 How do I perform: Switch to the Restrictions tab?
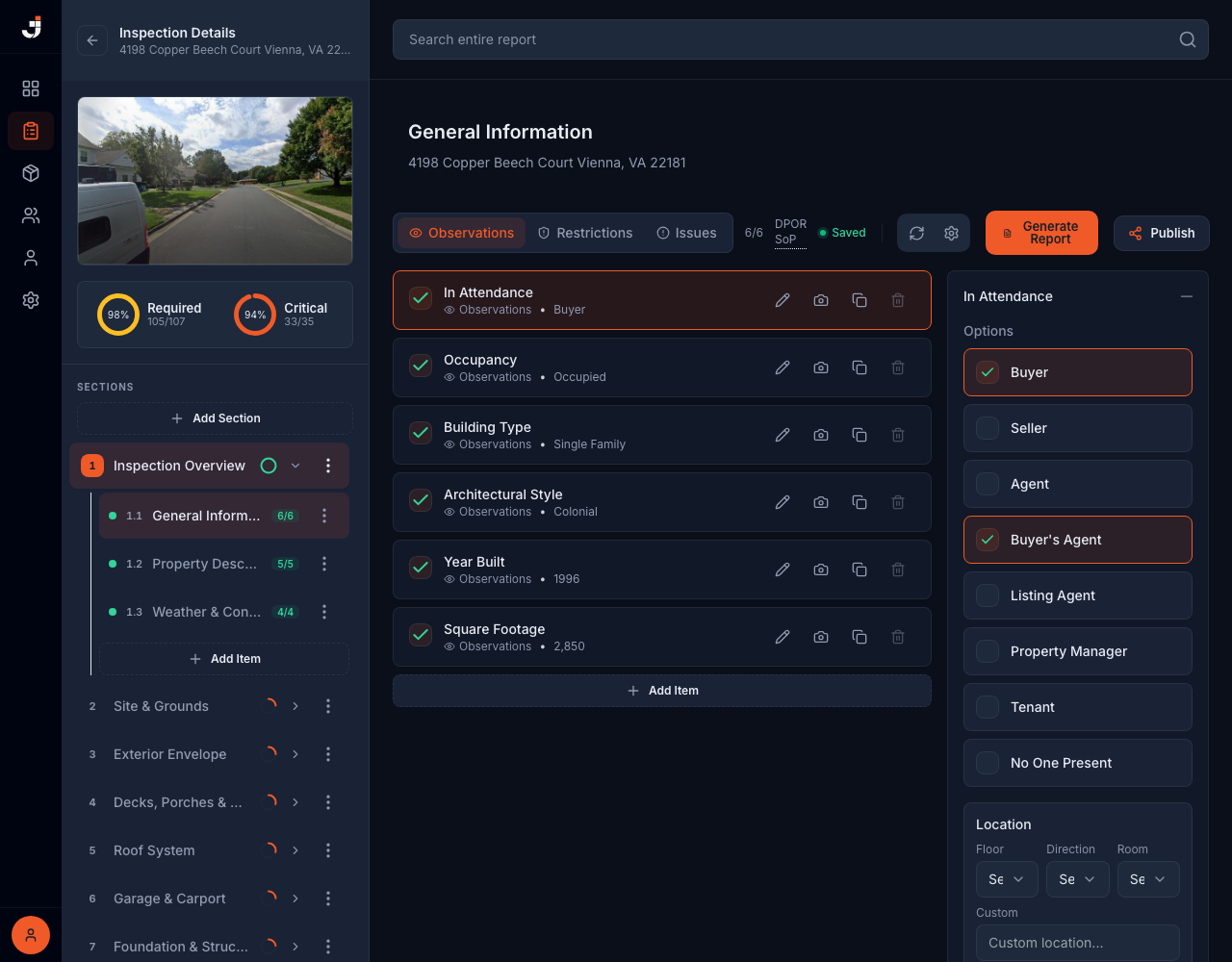[x=585, y=233]
